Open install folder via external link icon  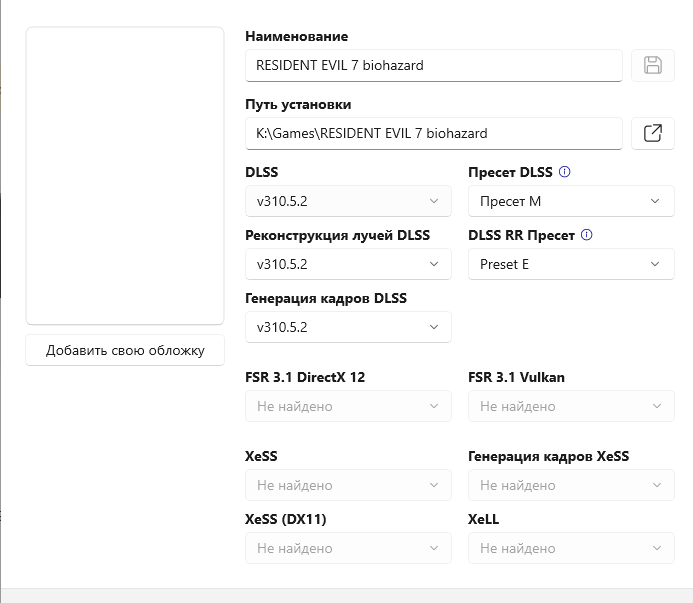click(x=653, y=133)
